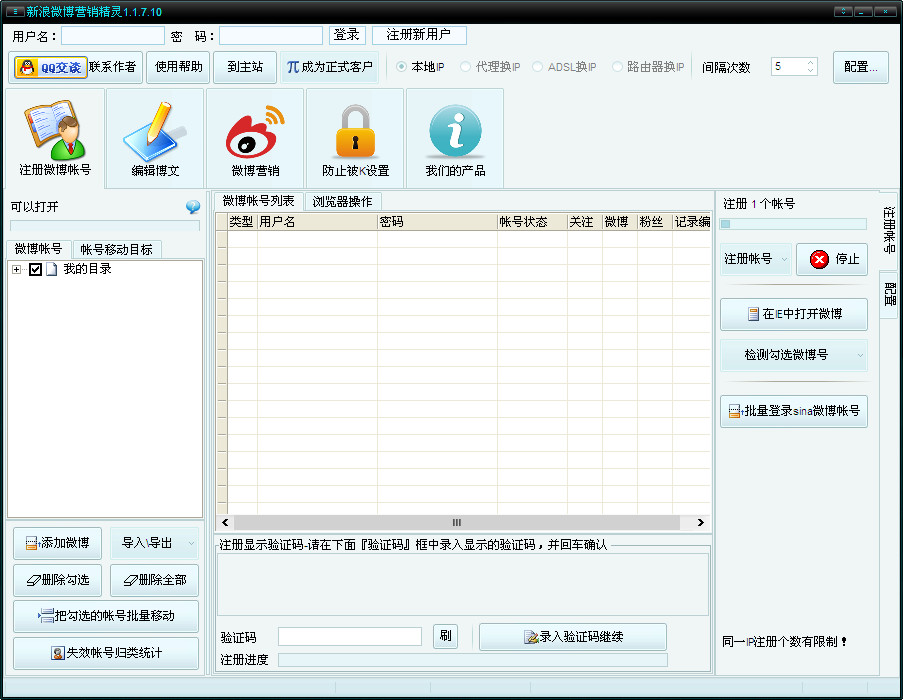Click the 用户名 input field
The width and height of the screenshot is (903, 700).
click(113, 36)
